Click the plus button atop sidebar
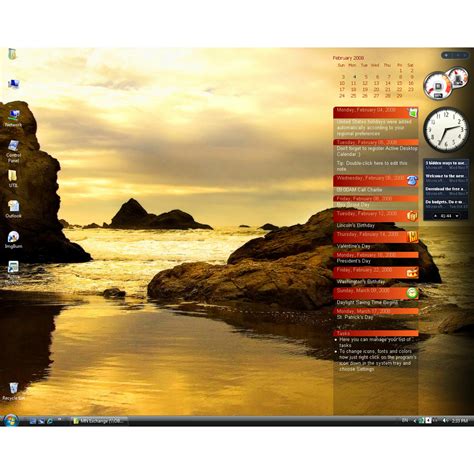This screenshot has width=474, height=474. click(x=446, y=55)
